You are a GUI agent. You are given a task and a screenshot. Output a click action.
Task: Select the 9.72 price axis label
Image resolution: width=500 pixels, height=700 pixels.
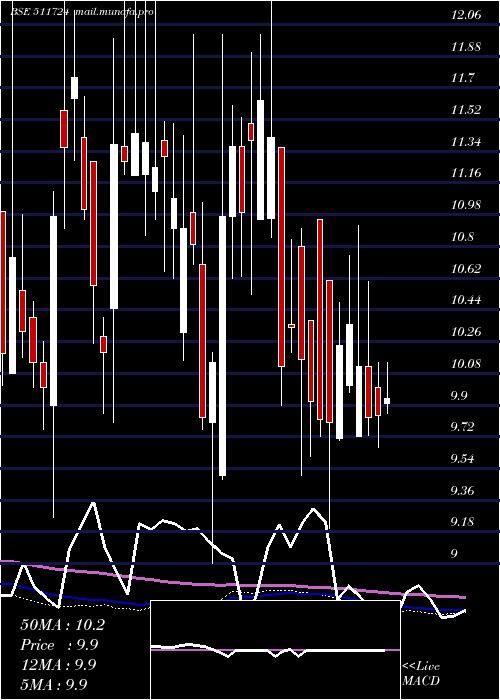tap(462, 427)
